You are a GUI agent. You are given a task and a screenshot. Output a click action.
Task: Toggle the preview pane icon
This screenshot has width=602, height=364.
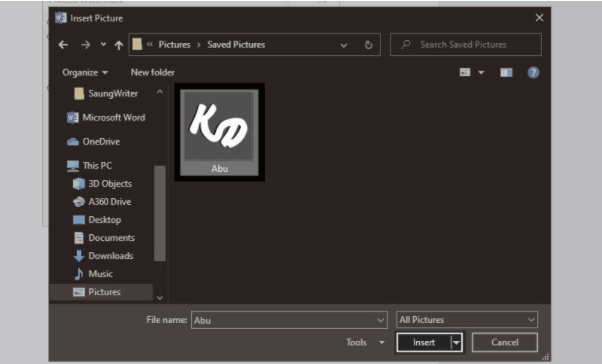click(x=506, y=72)
